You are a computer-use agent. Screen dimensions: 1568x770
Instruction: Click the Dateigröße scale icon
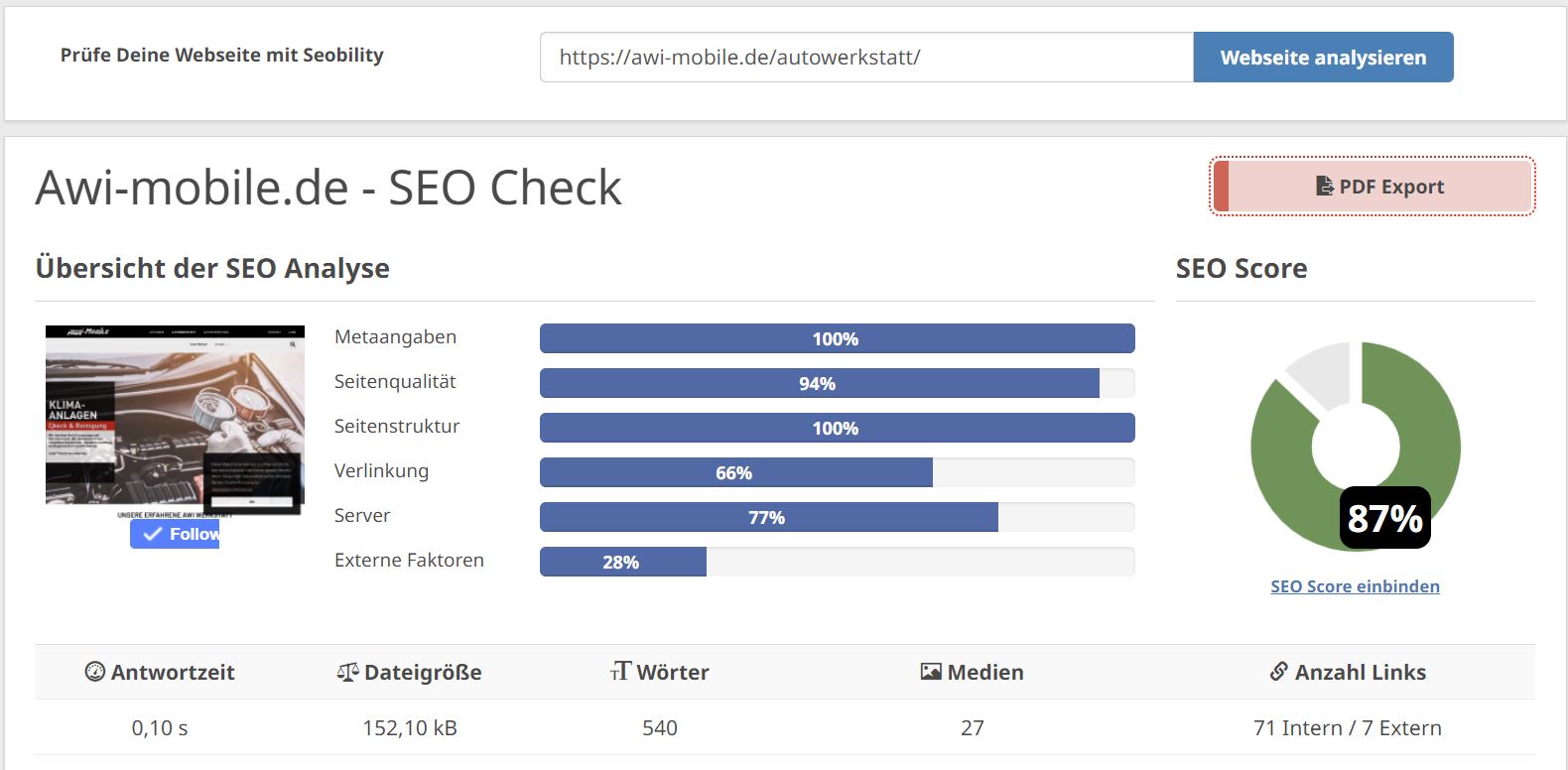[x=347, y=672]
